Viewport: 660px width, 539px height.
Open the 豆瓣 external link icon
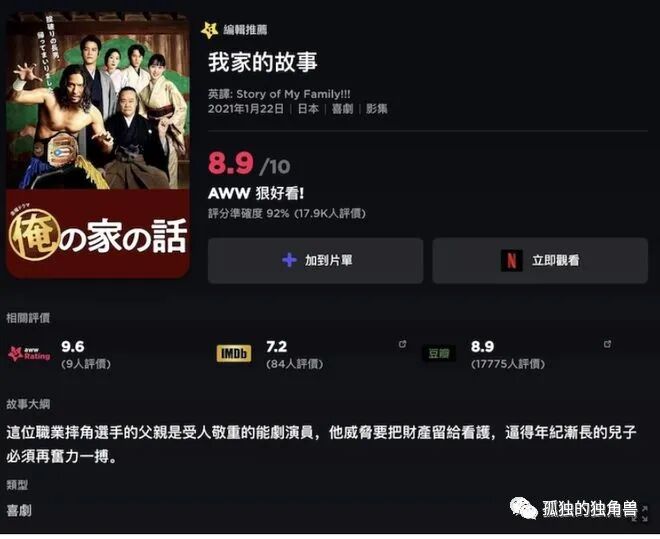coord(607,344)
